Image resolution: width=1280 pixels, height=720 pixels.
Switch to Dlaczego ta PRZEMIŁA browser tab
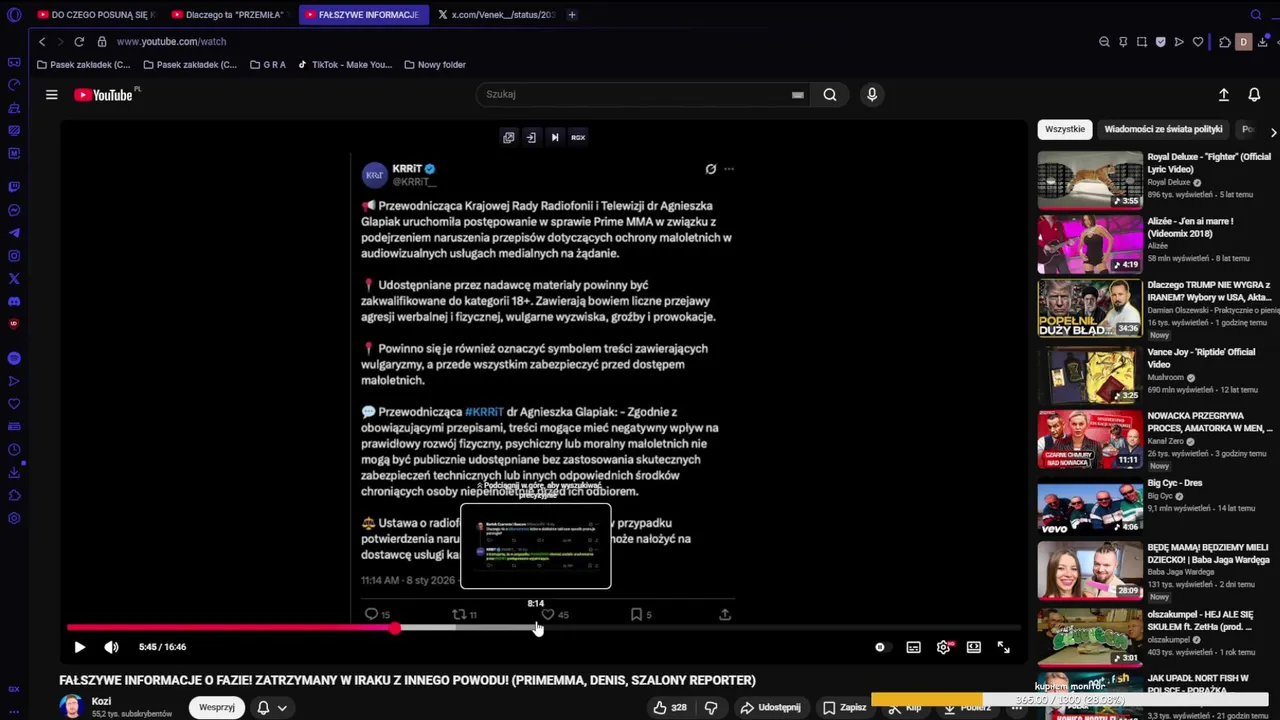tap(230, 15)
